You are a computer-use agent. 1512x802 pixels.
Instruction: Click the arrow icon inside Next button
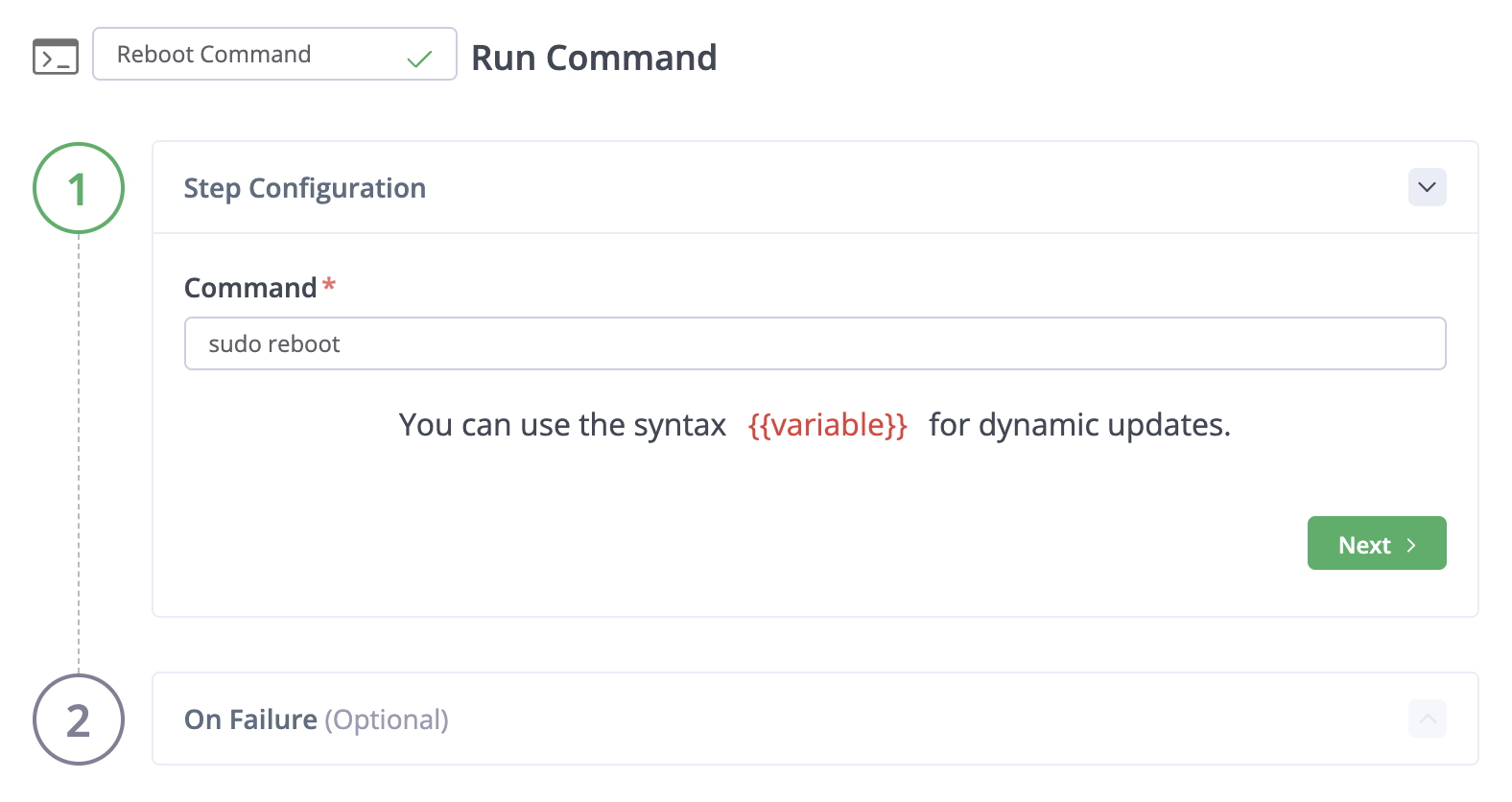tap(1411, 545)
